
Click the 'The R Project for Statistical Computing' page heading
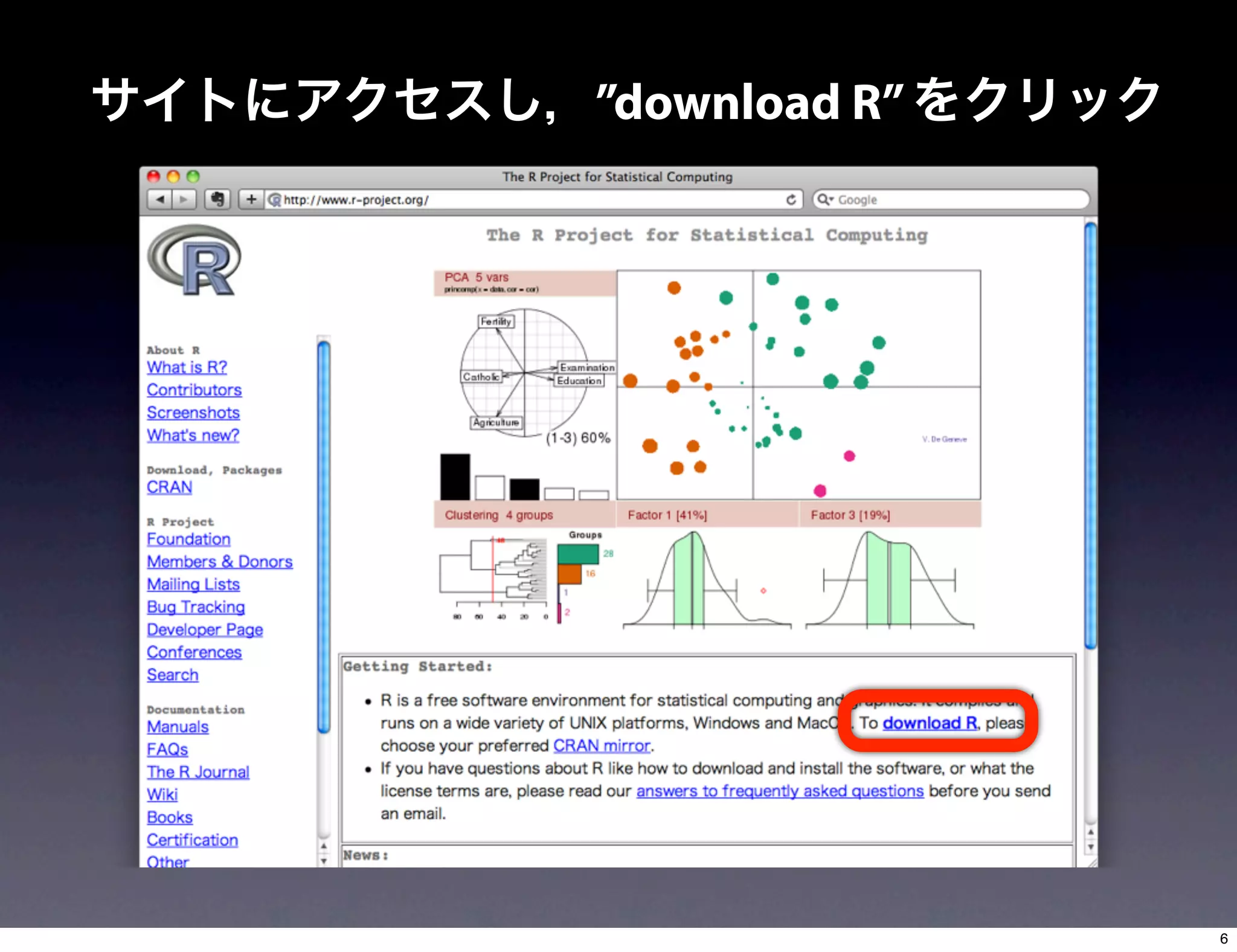tap(707, 235)
